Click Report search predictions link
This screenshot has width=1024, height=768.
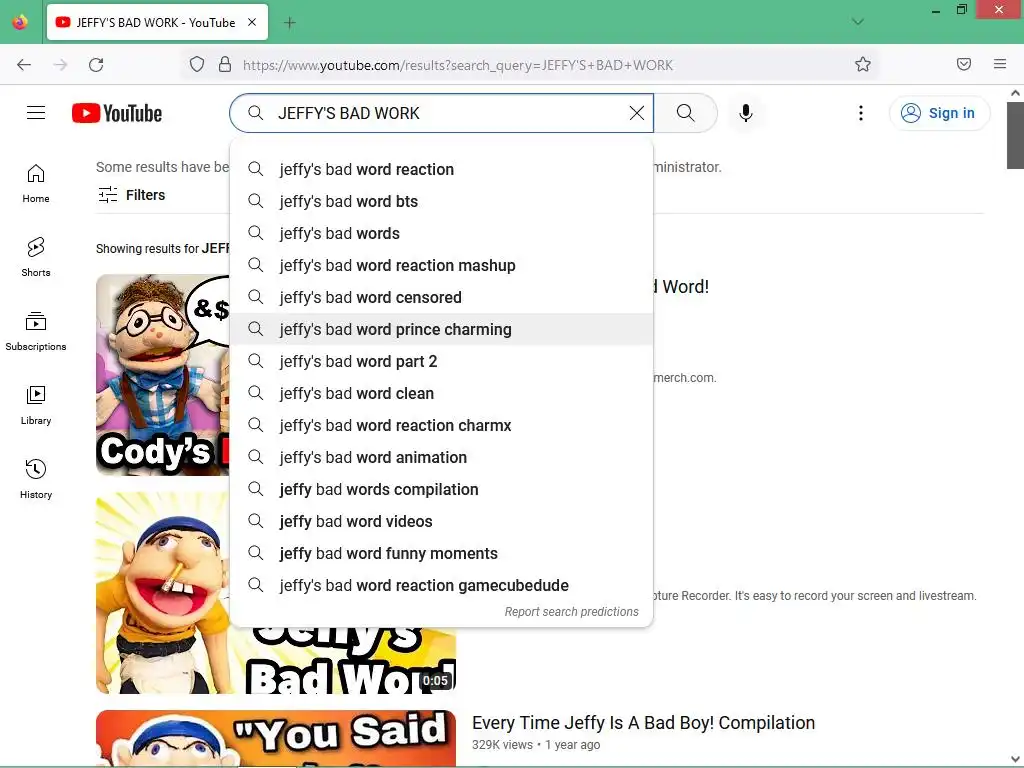point(571,611)
